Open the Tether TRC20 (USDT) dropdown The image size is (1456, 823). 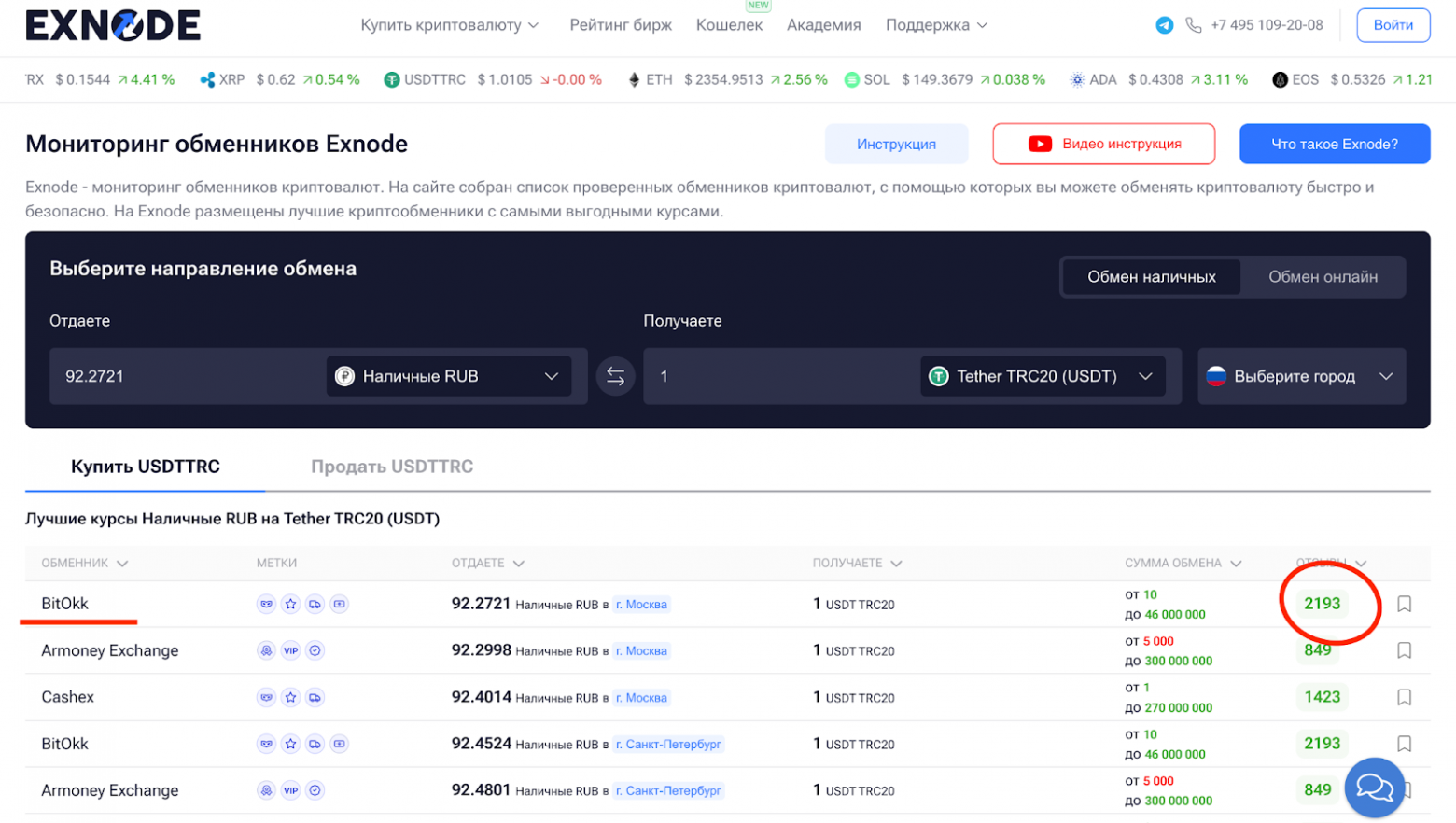[1042, 376]
